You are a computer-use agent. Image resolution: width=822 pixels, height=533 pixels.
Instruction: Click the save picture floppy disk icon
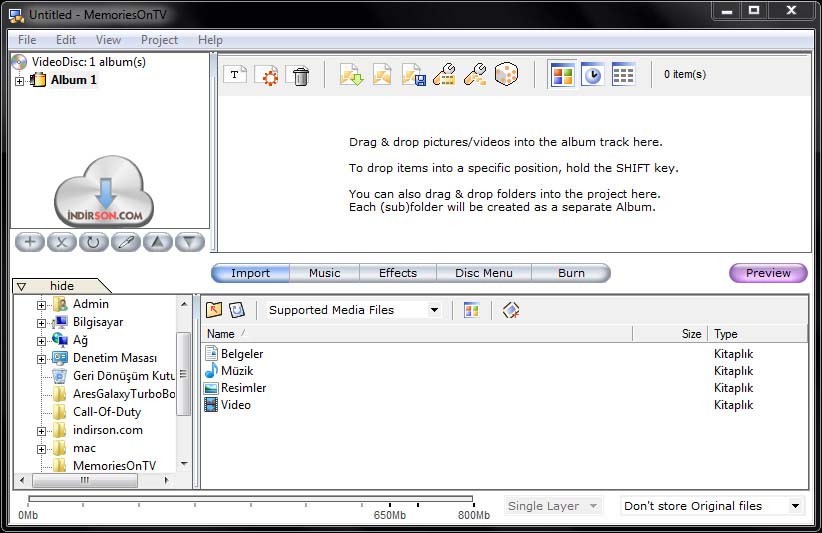click(414, 74)
